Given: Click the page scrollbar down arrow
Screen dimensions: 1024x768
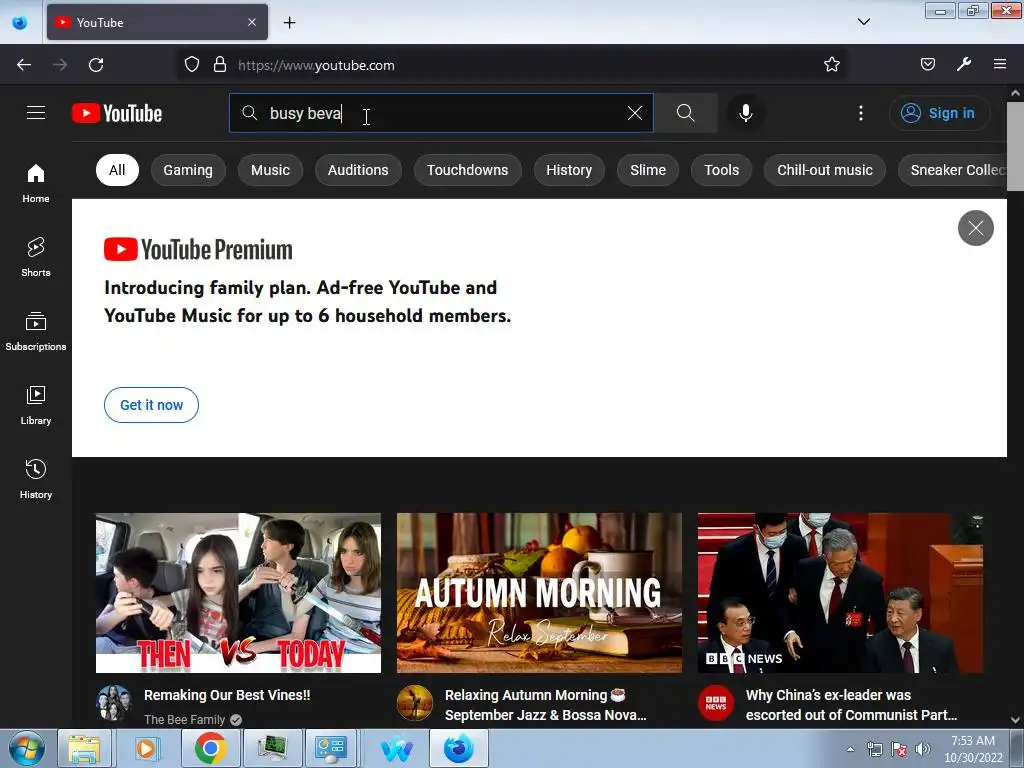Looking at the screenshot, I should [x=1015, y=719].
